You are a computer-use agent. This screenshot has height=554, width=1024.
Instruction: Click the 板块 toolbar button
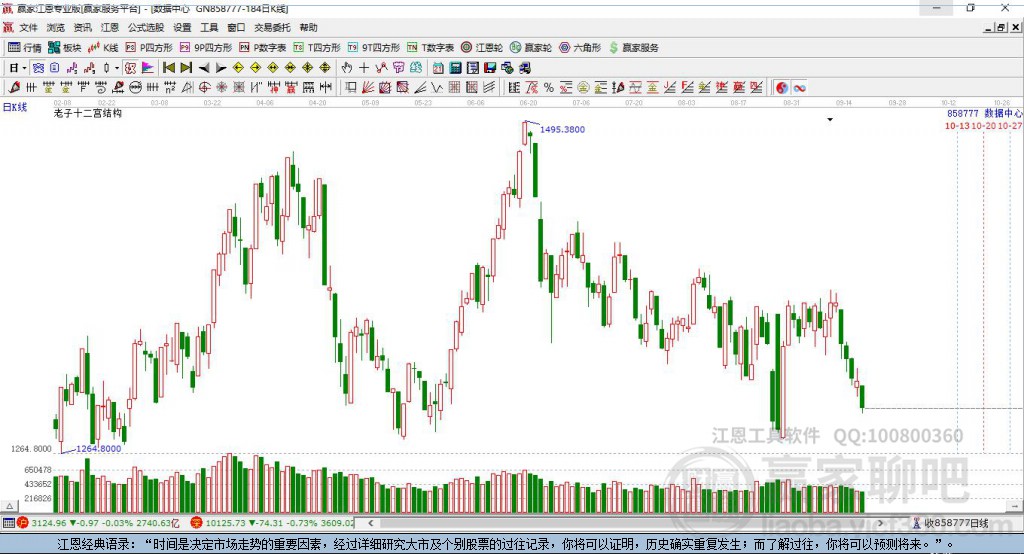click(65, 48)
